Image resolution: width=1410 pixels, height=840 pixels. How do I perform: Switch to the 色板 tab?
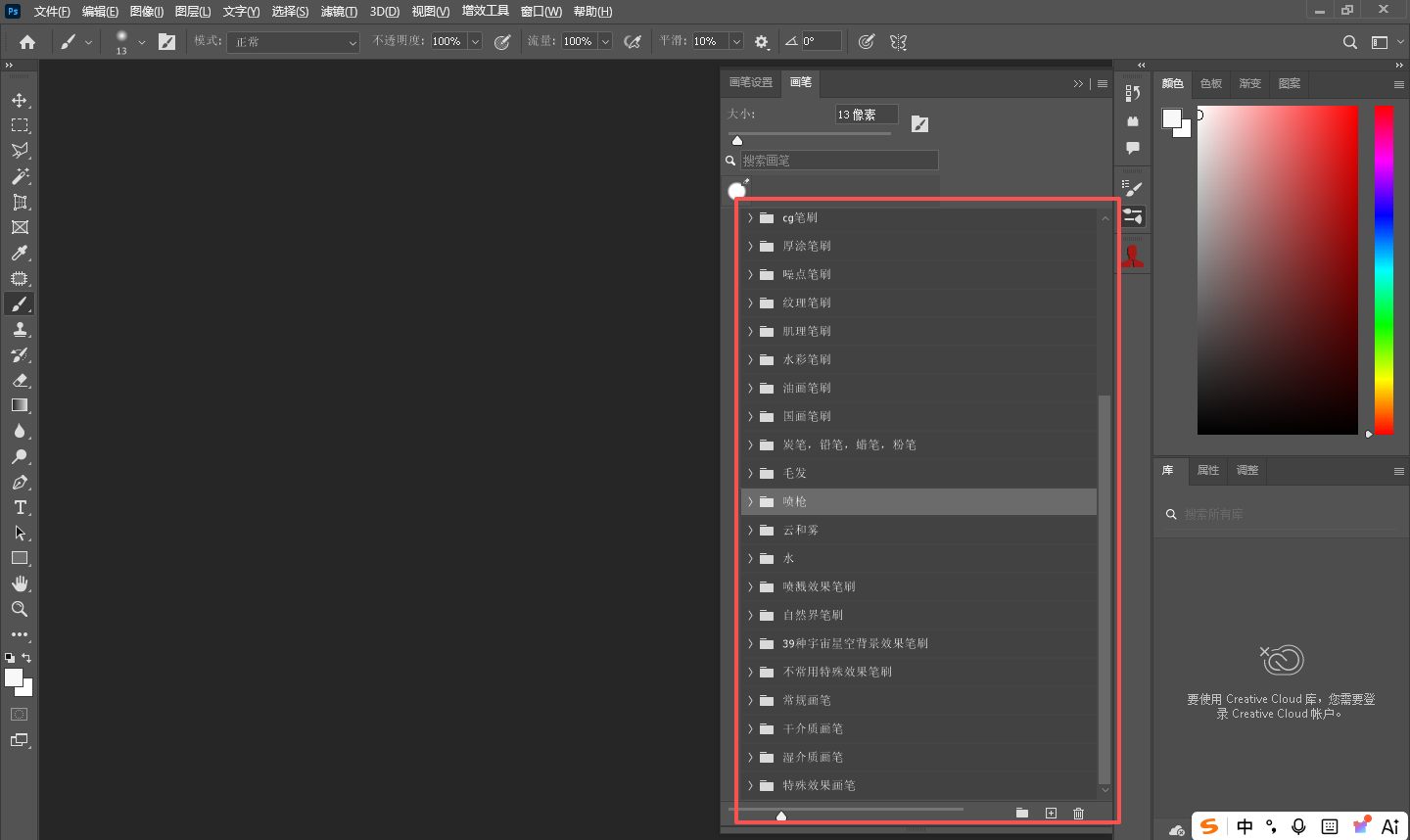1211,84
